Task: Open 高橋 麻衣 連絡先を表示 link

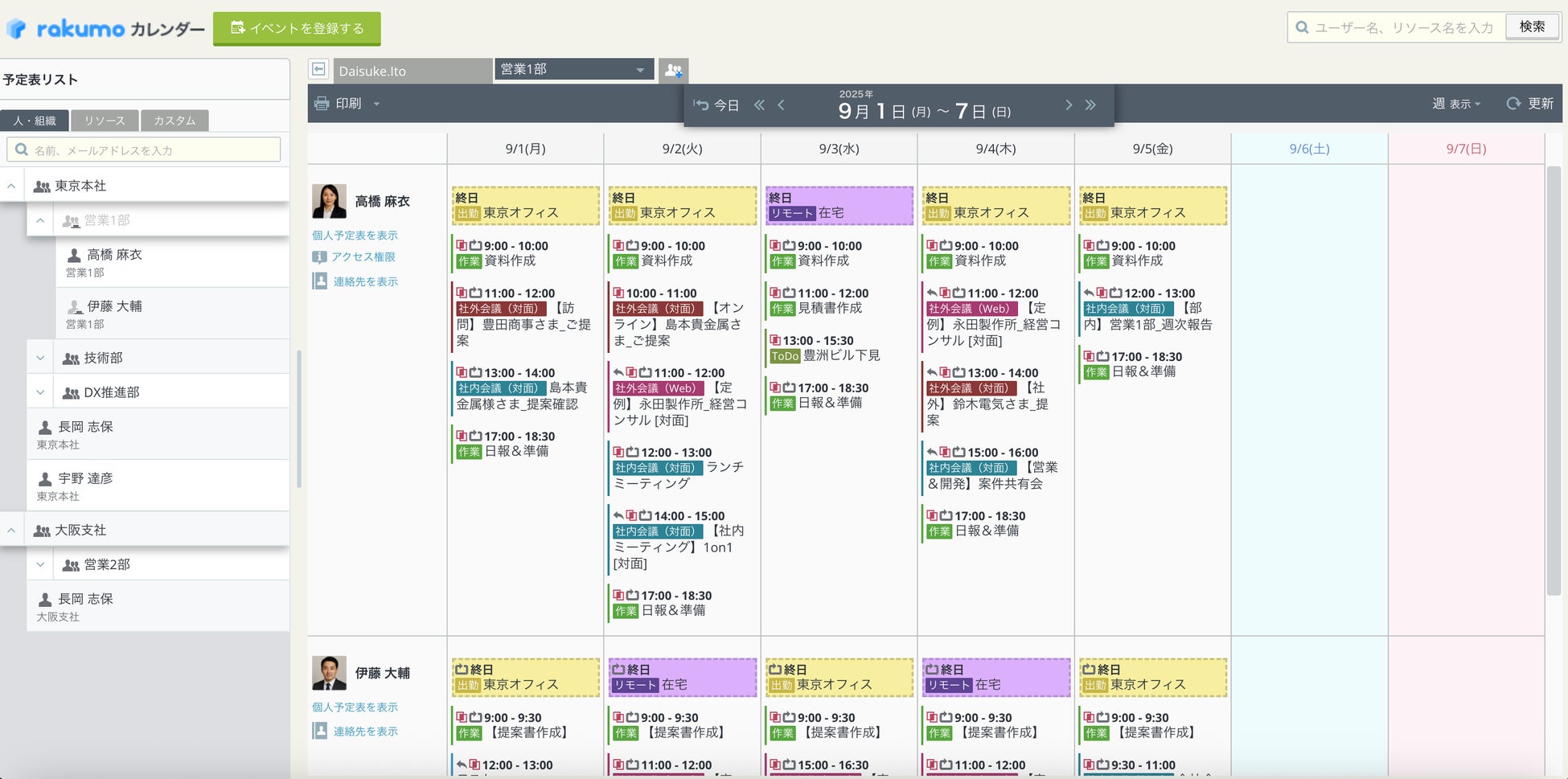Action: (366, 281)
